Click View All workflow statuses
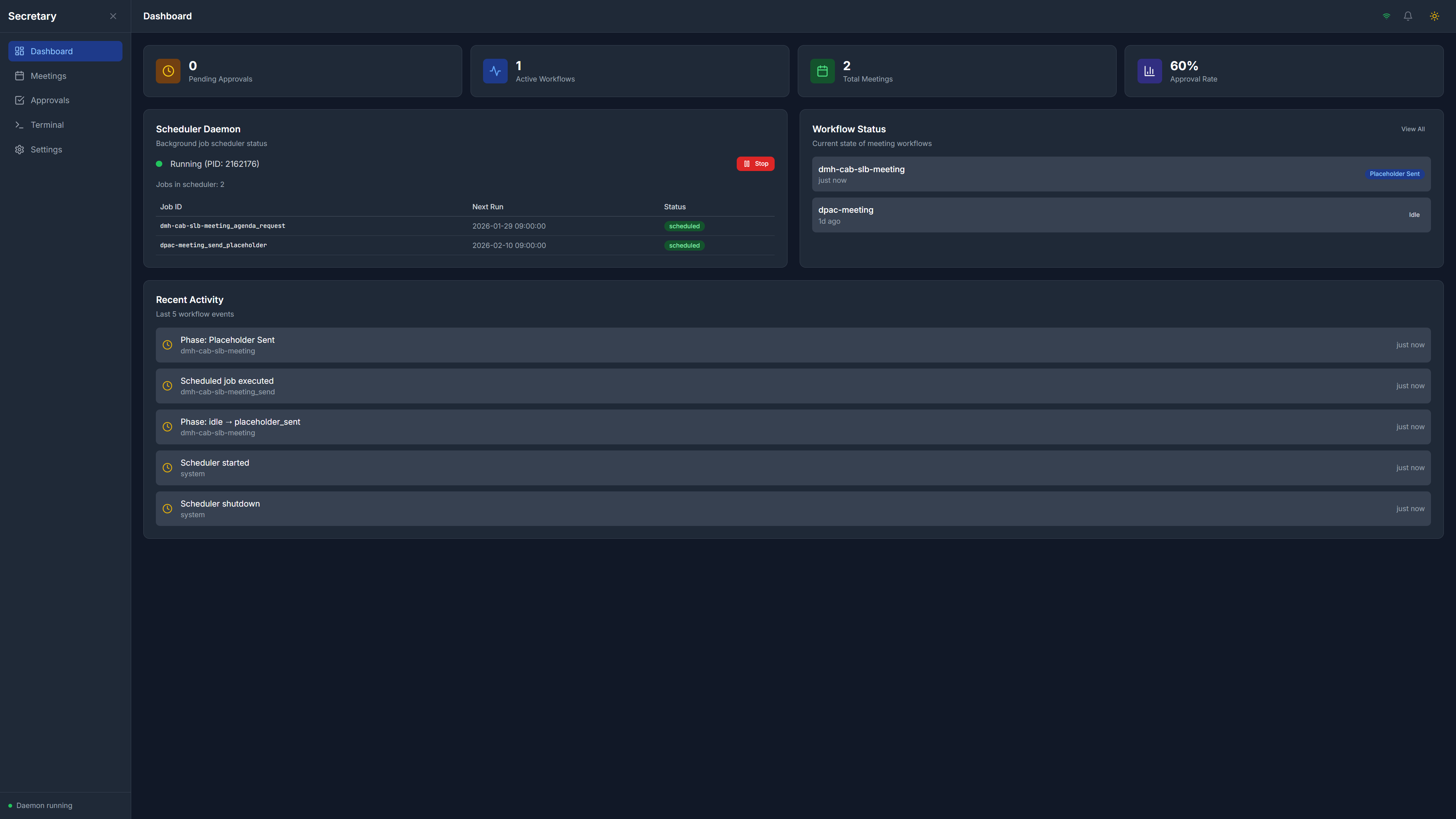Screen dimensions: 1456x819 [1413, 129]
